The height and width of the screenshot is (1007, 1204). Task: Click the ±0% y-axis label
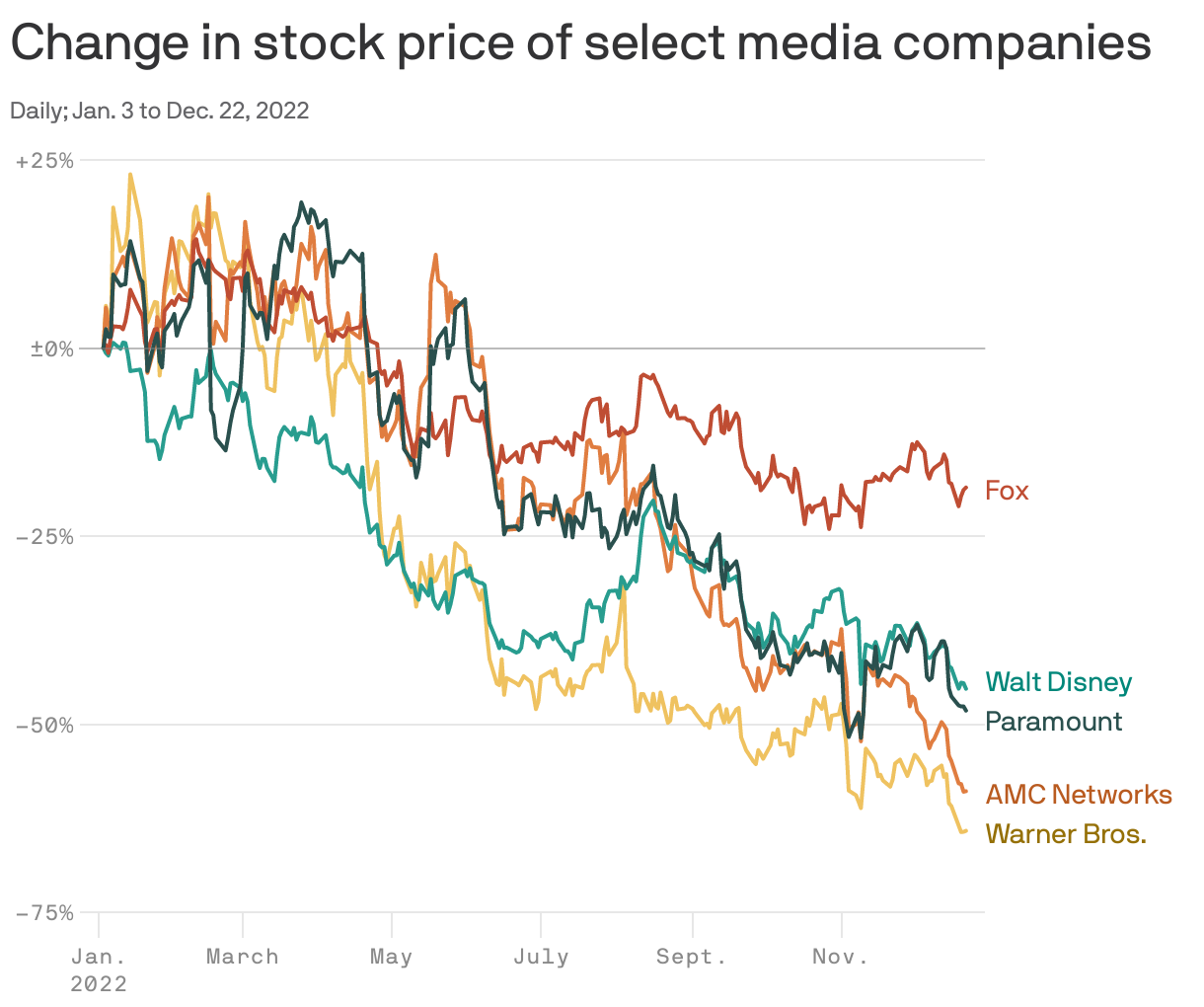click(53, 349)
